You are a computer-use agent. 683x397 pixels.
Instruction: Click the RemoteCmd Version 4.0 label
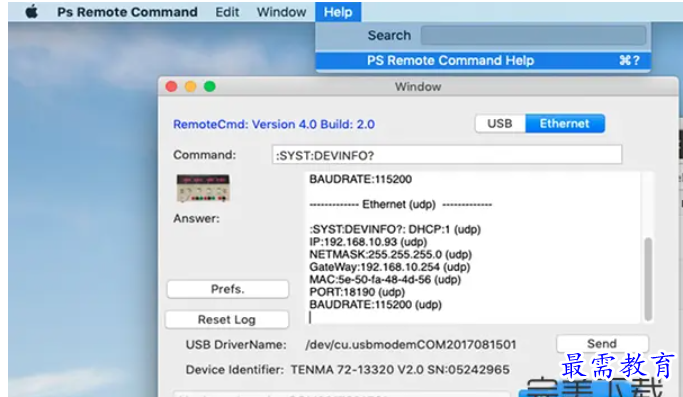click(274, 124)
